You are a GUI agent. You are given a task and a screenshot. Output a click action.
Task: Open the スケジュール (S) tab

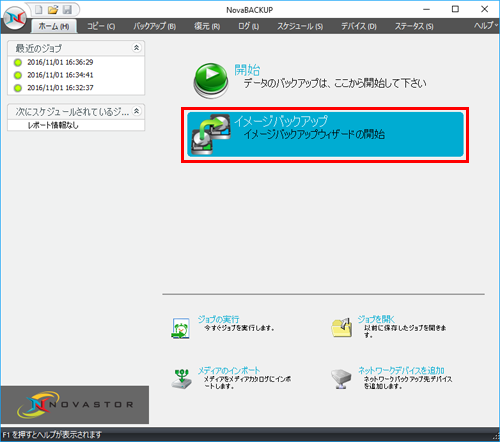300,26
